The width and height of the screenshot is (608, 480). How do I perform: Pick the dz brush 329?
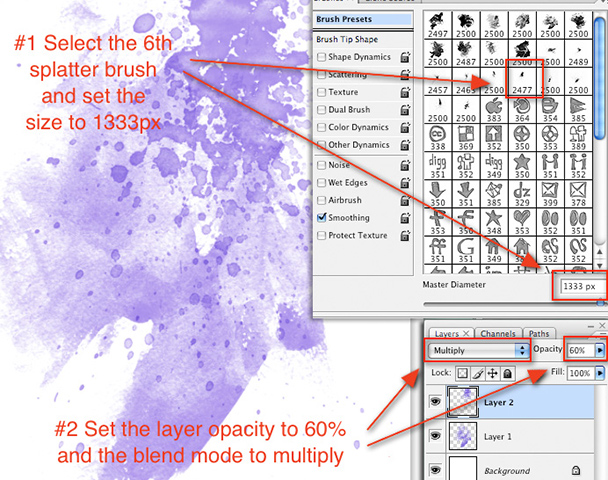[x=522, y=194]
